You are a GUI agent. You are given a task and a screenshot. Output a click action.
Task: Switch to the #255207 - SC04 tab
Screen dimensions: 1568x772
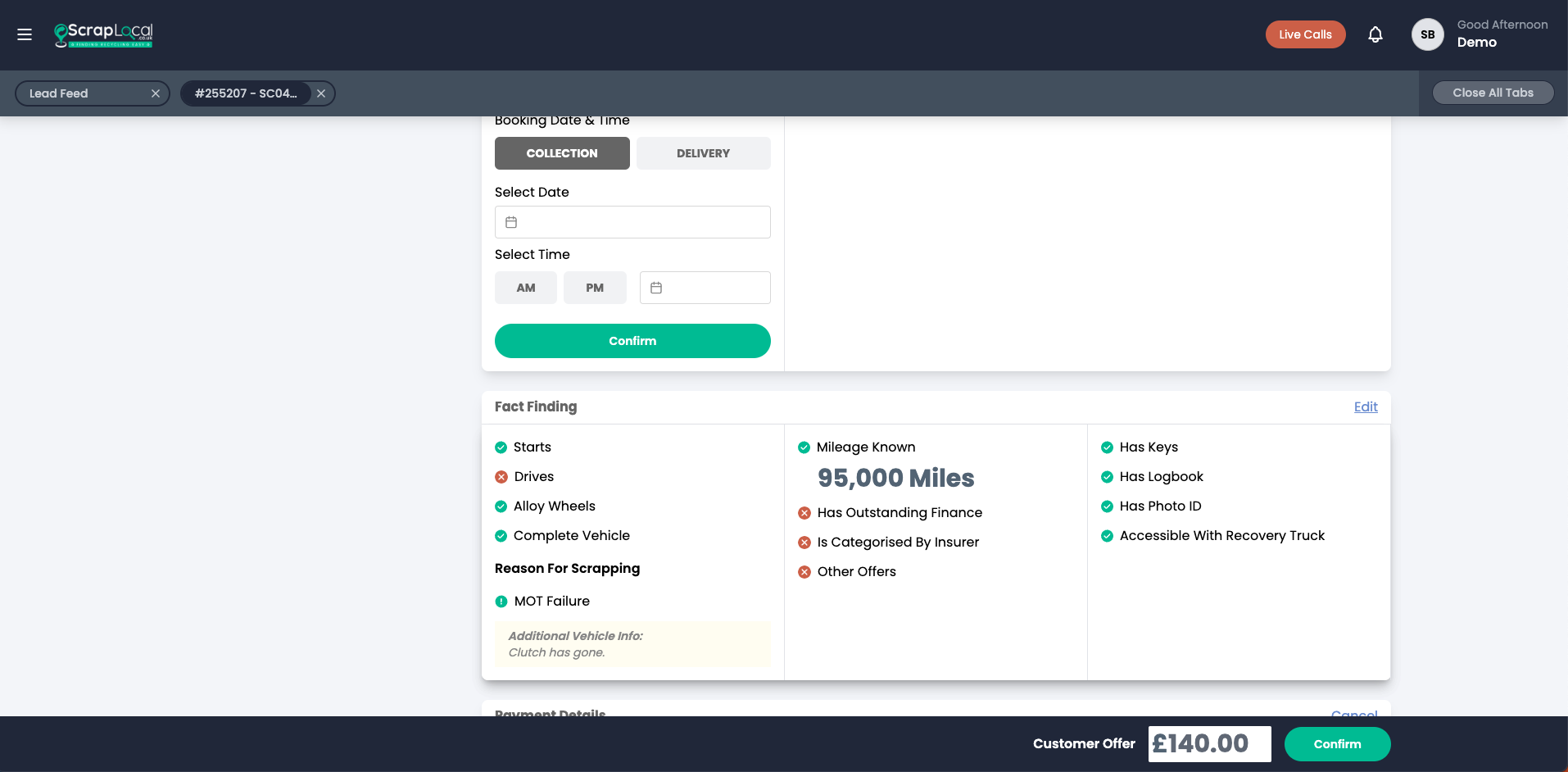pos(246,93)
